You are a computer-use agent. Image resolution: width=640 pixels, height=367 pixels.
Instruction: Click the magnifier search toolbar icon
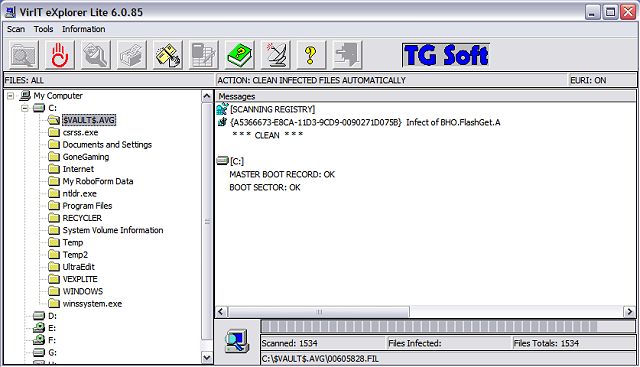96,55
